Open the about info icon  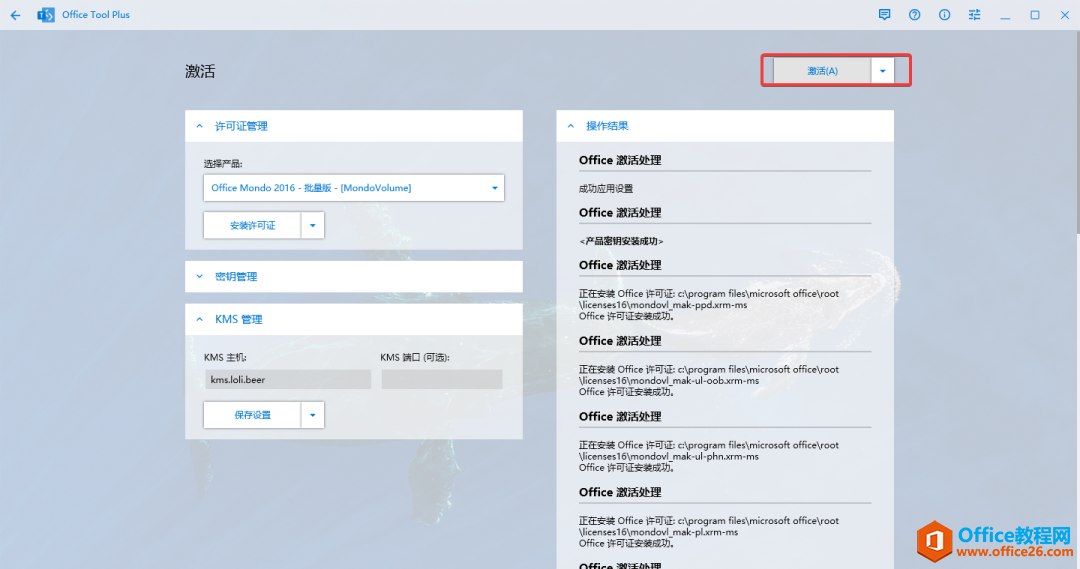[x=944, y=14]
